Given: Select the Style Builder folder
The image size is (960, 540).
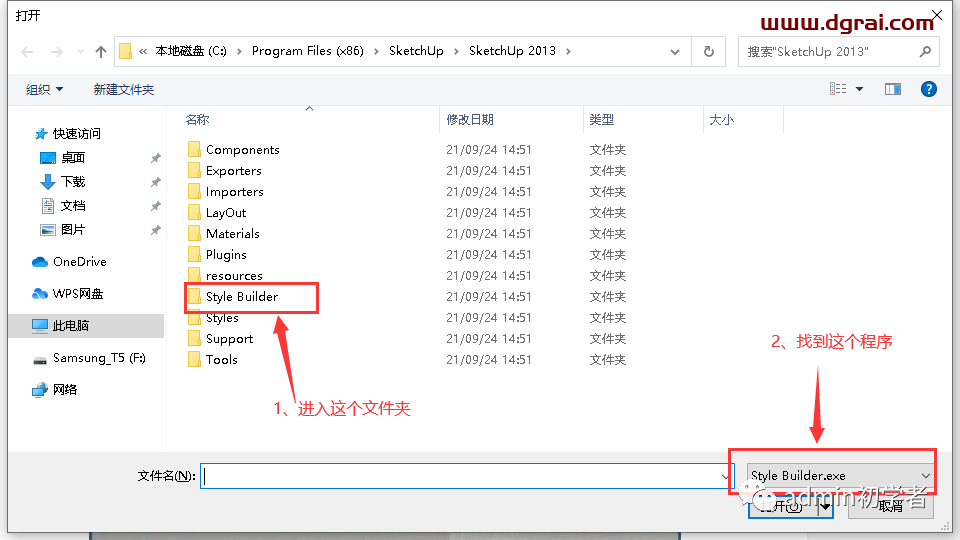Looking at the screenshot, I should coord(242,296).
